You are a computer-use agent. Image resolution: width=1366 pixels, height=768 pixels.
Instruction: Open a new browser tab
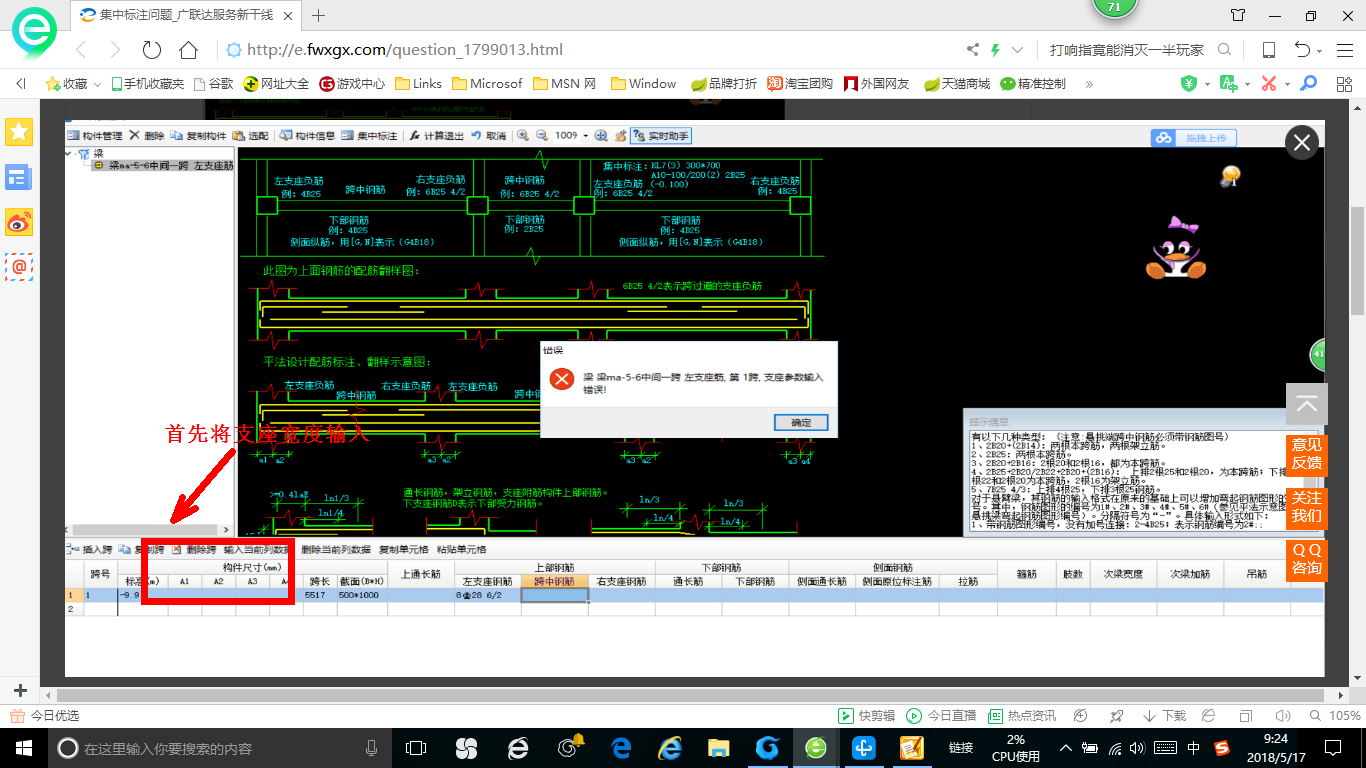[319, 15]
